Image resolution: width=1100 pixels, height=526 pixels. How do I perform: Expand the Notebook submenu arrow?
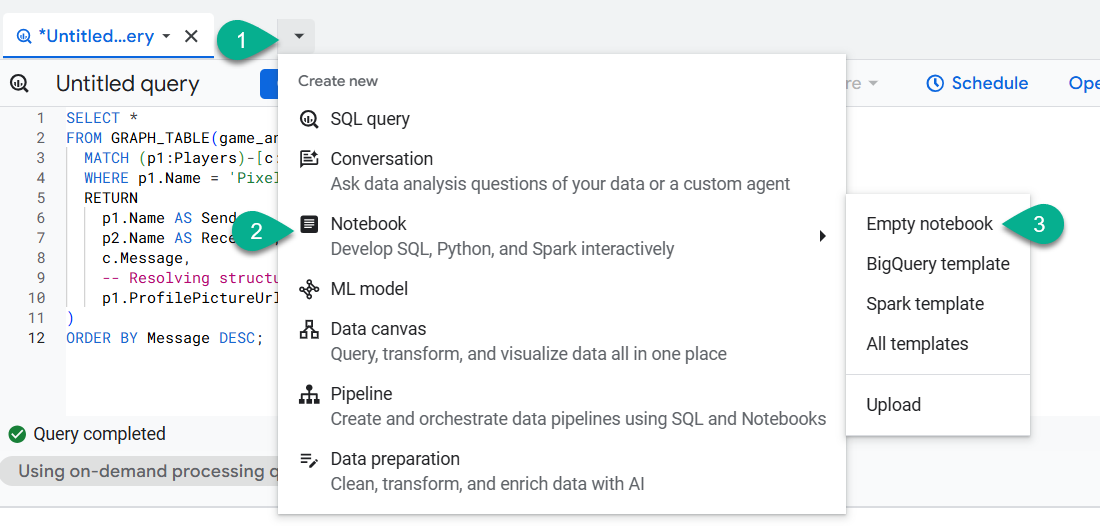[x=822, y=236]
